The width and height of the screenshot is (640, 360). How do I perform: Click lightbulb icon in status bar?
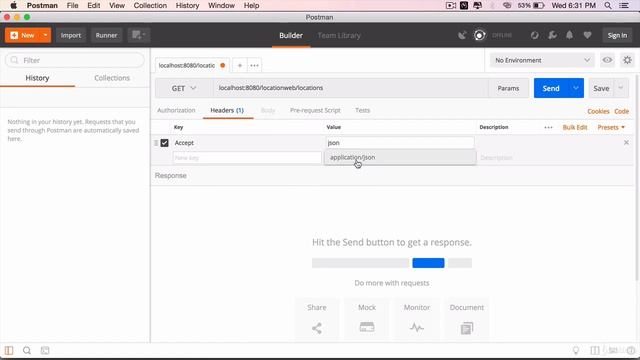[576, 350]
